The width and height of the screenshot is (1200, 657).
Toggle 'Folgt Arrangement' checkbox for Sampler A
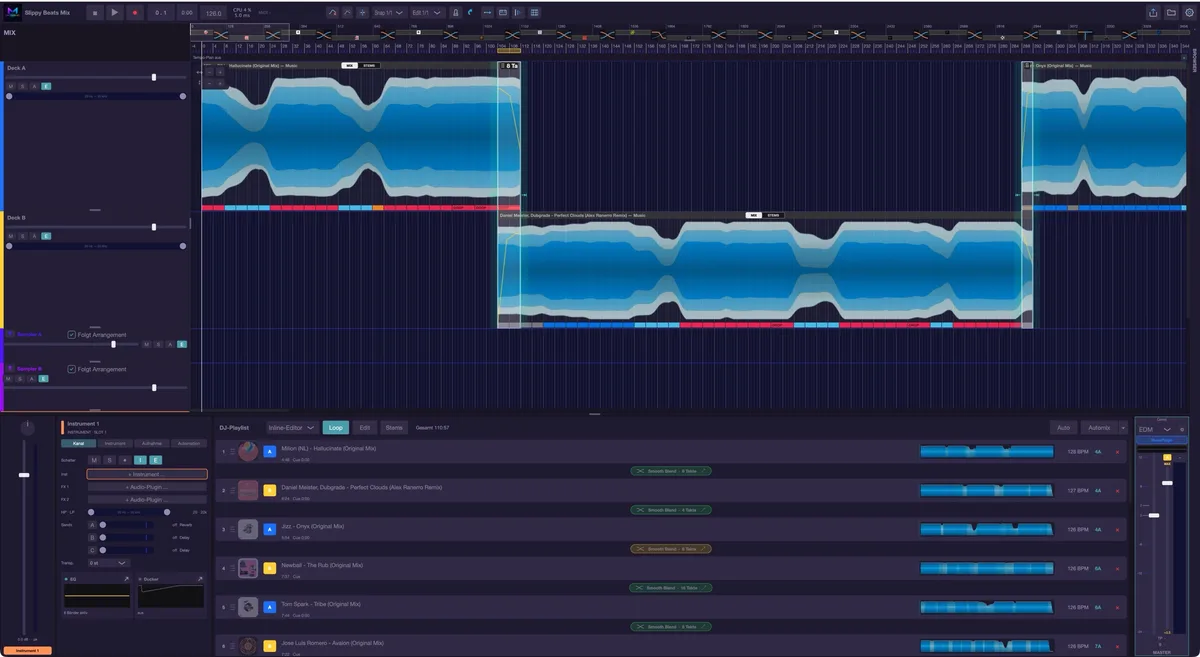coord(71,335)
